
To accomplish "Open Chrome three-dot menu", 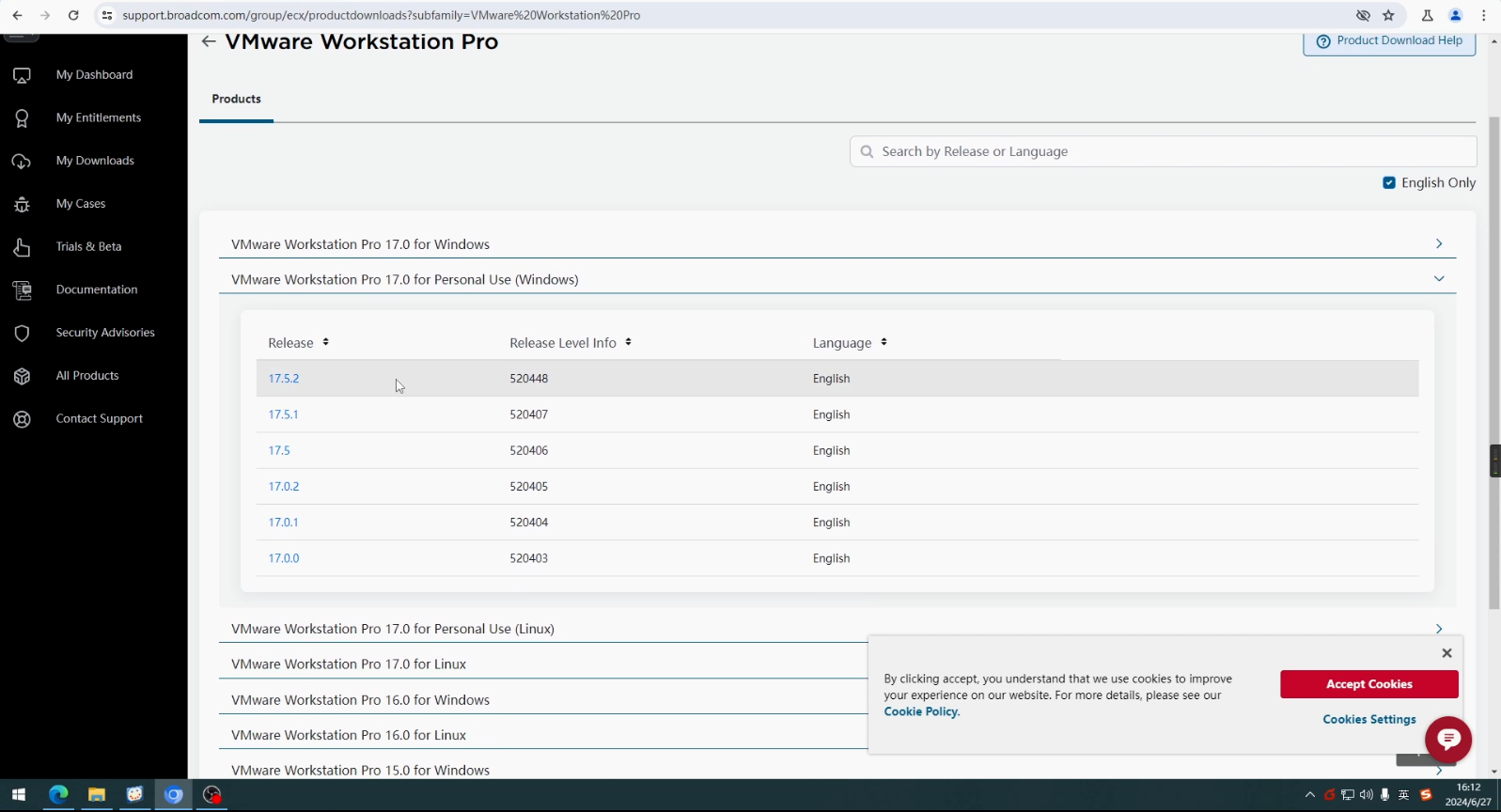I will [x=1484, y=15].
